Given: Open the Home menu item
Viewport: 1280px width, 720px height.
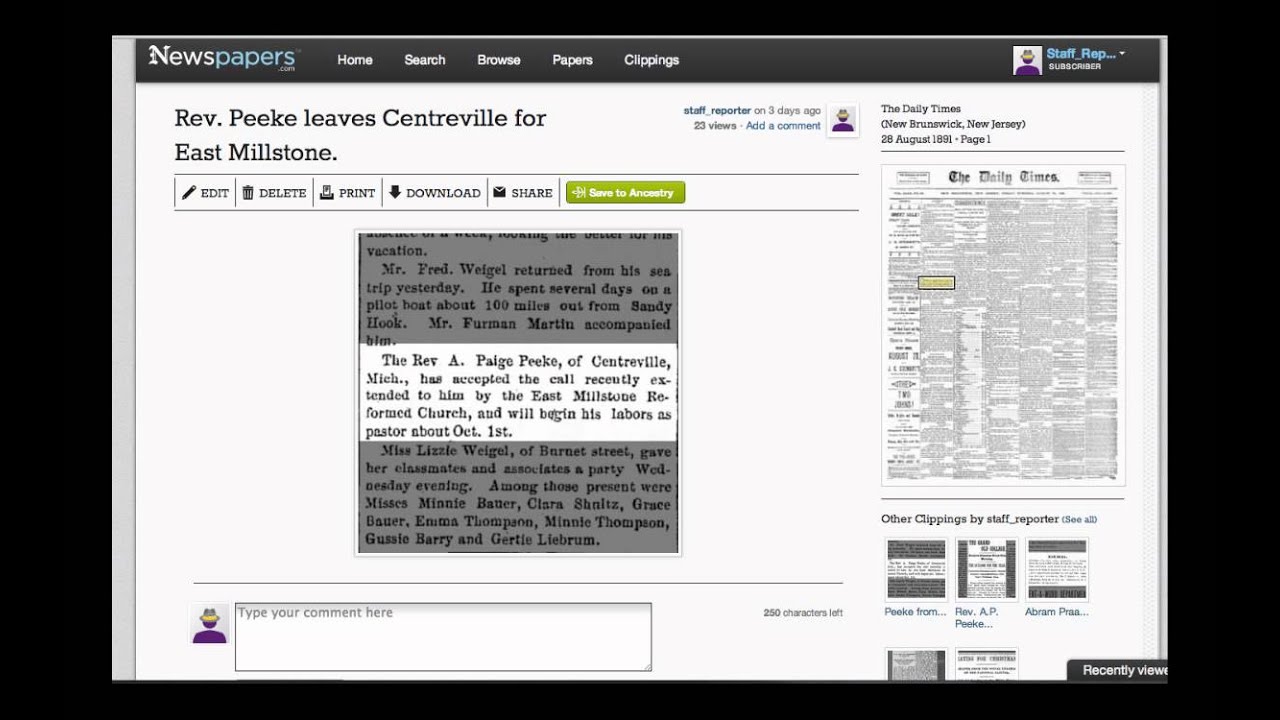Looking at the screenshot, I should (355, 60).
